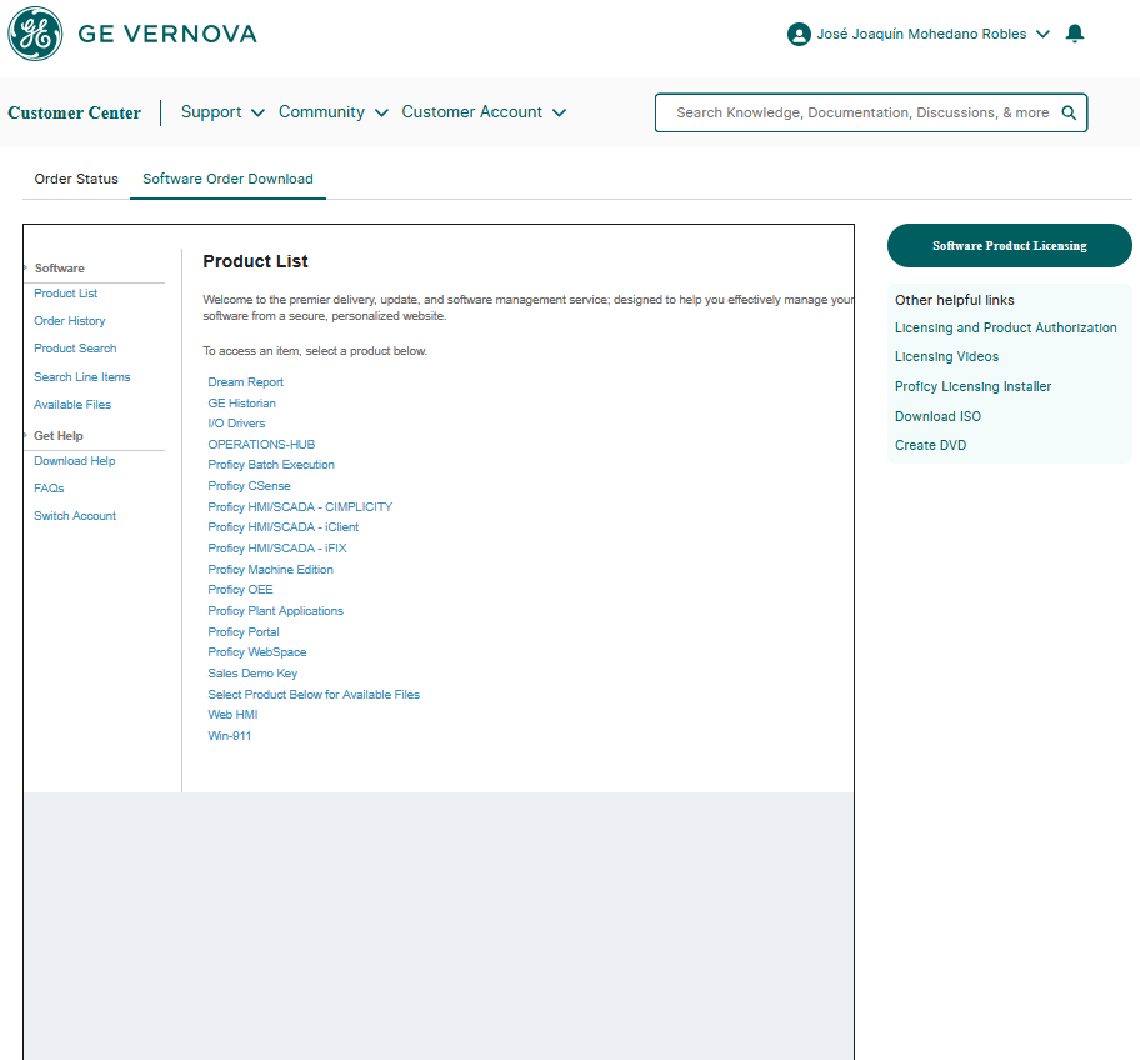Screen dimensions: 1140x1060
Task: Select Proficy Batch Execution product
Action: tap(271, 465)
